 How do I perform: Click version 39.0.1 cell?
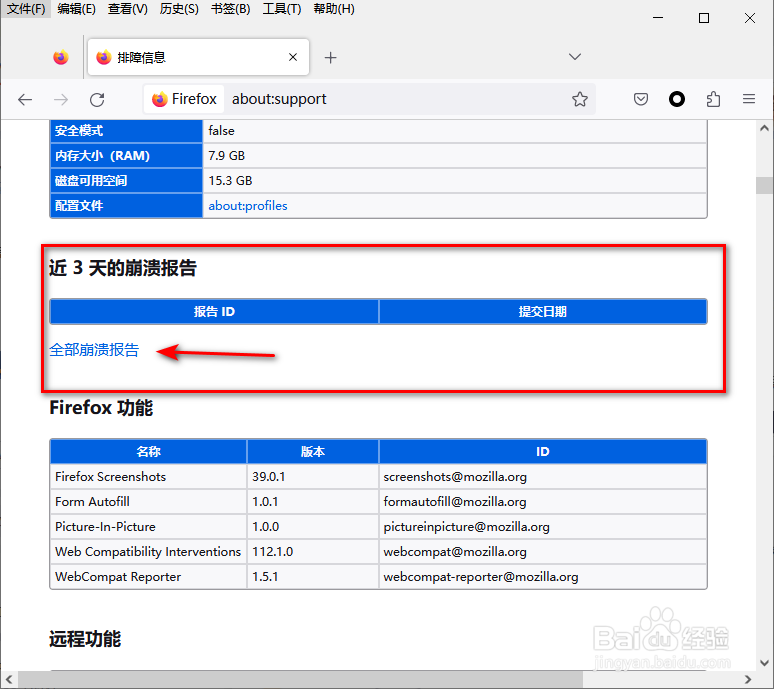313,477
